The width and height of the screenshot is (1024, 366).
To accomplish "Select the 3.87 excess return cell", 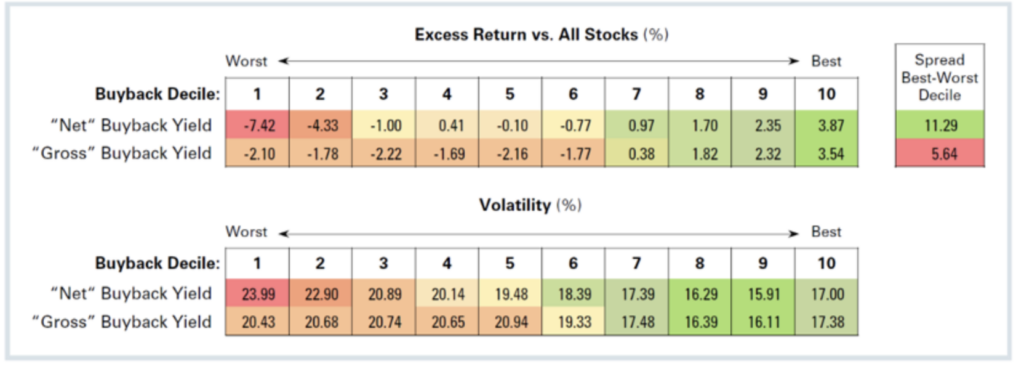I will click(x=827, y=125).
